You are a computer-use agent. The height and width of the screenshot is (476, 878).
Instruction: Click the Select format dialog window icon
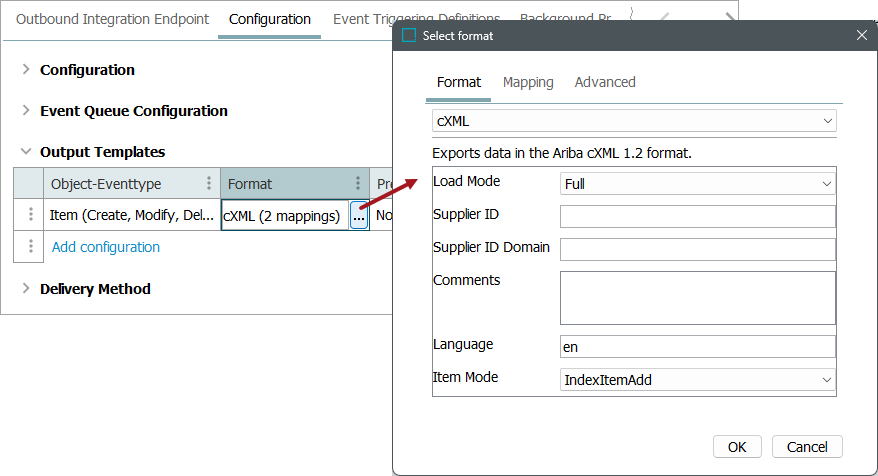[x=408, y=35]
